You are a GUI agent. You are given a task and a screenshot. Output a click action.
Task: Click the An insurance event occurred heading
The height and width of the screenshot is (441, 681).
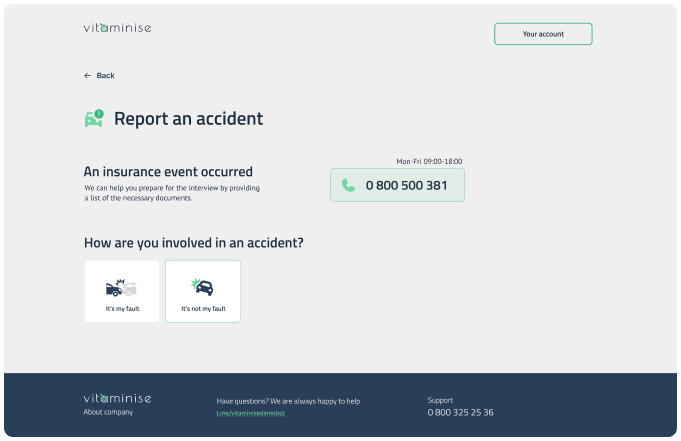click(x=168, y=172)
